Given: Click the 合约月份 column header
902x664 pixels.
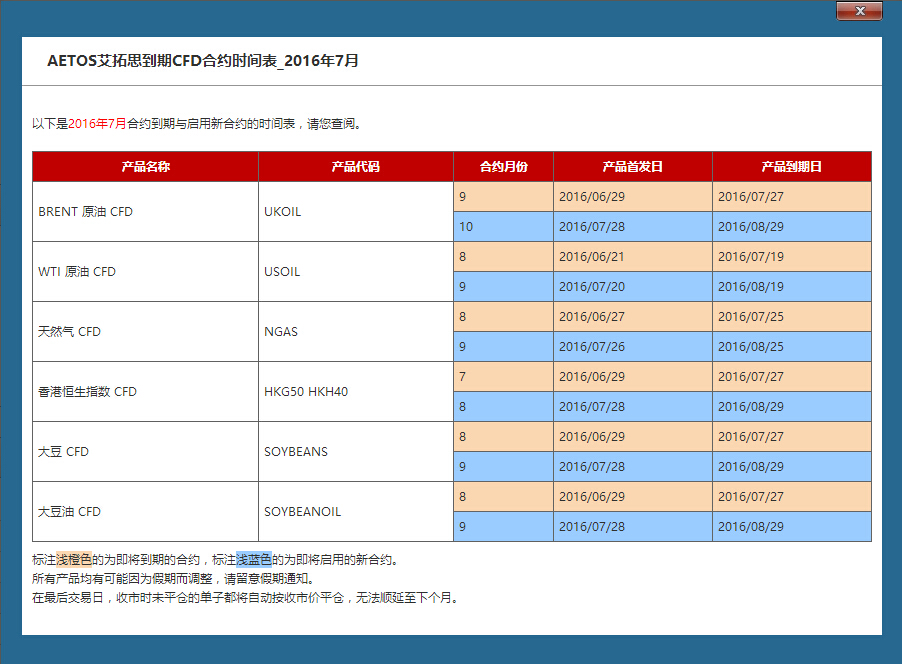Looking at the screenshot, I should pos(503,166).
